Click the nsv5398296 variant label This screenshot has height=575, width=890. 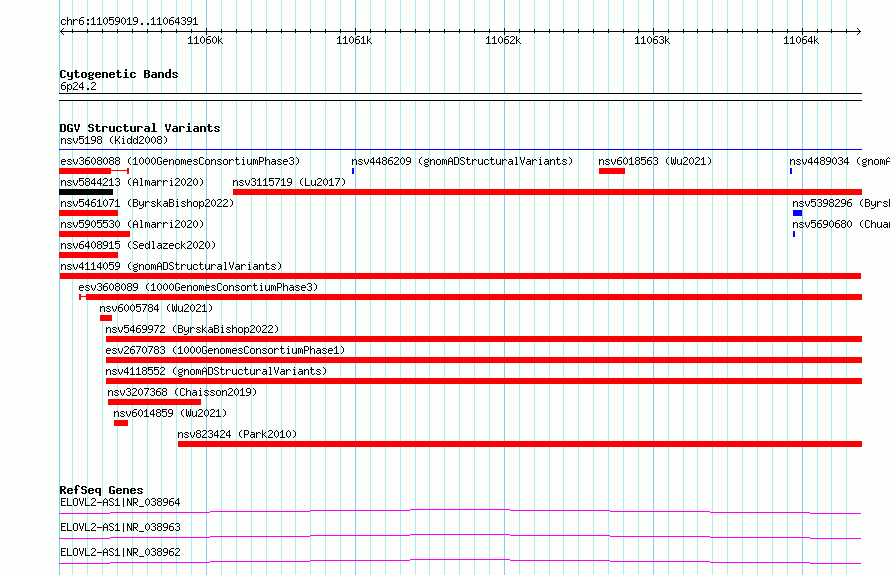pyautogui.click(x=841, y=203)
